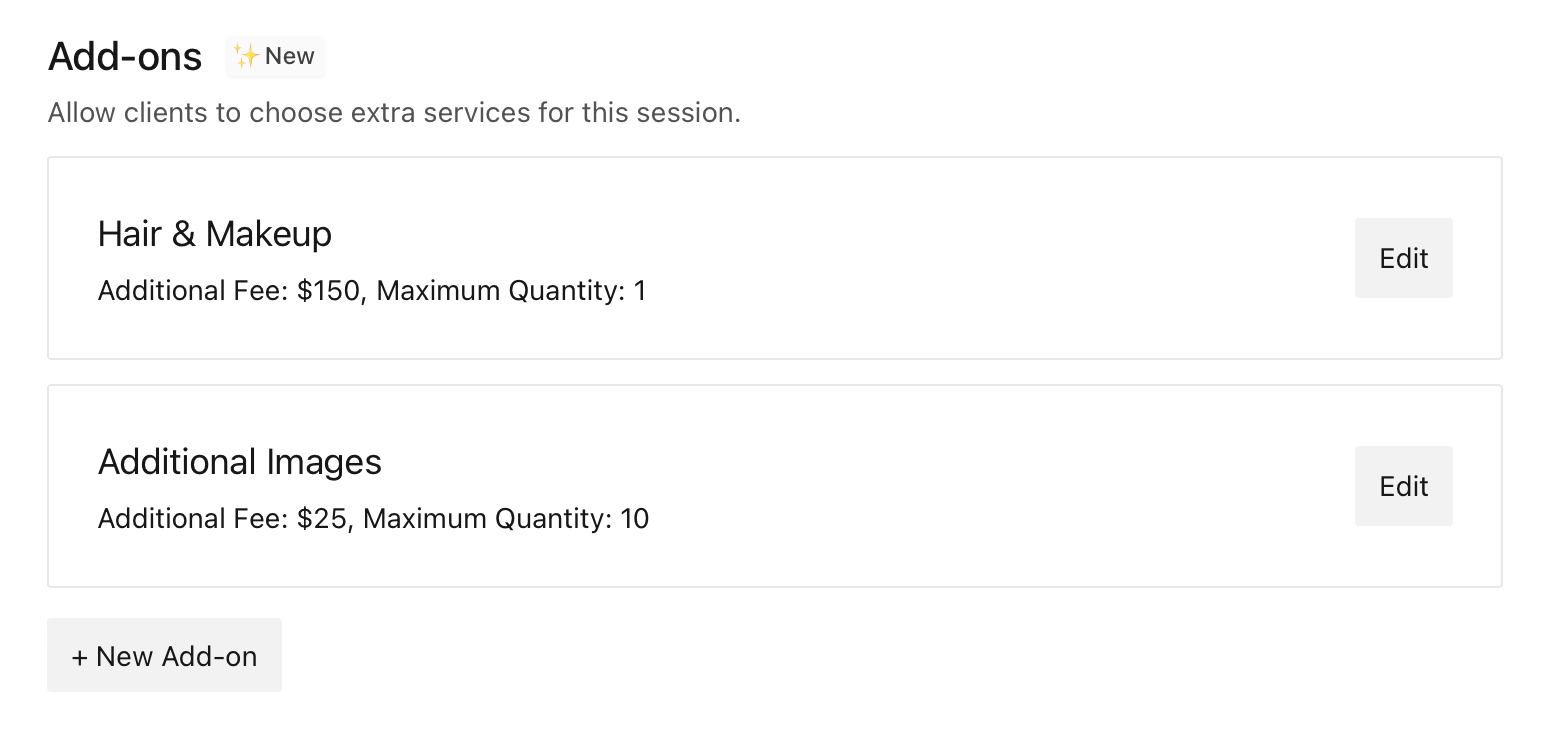Select the Add-ons section heading
1554x742 pixels.
[x=125, y=57]
